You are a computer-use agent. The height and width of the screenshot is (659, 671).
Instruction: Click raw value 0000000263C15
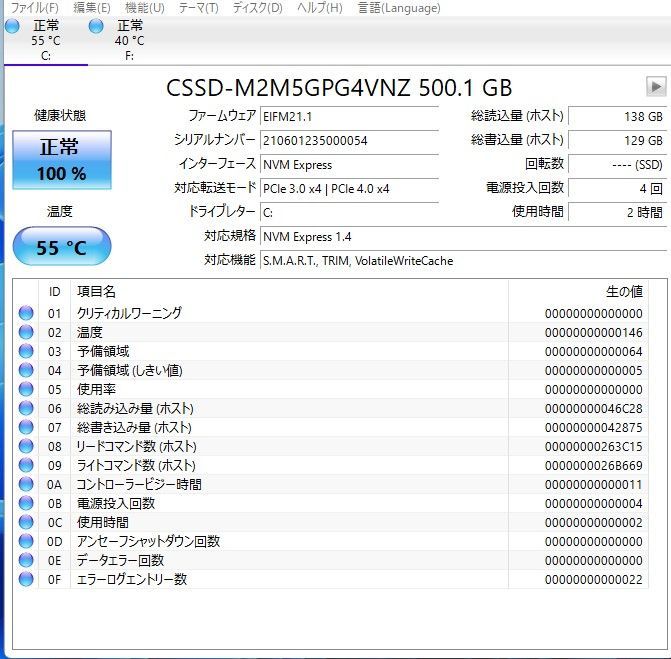(594, 447)
